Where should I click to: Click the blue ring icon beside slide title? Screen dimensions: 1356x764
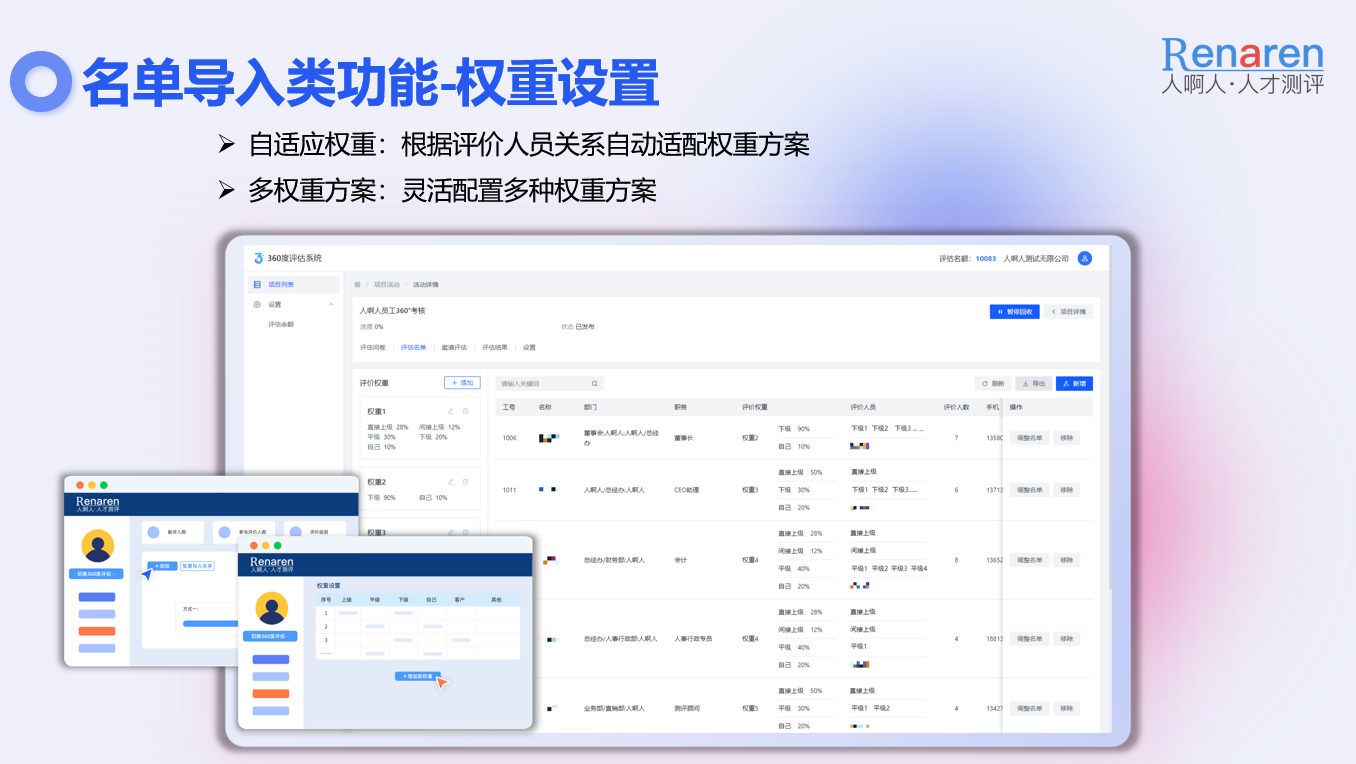coord(41,81)
